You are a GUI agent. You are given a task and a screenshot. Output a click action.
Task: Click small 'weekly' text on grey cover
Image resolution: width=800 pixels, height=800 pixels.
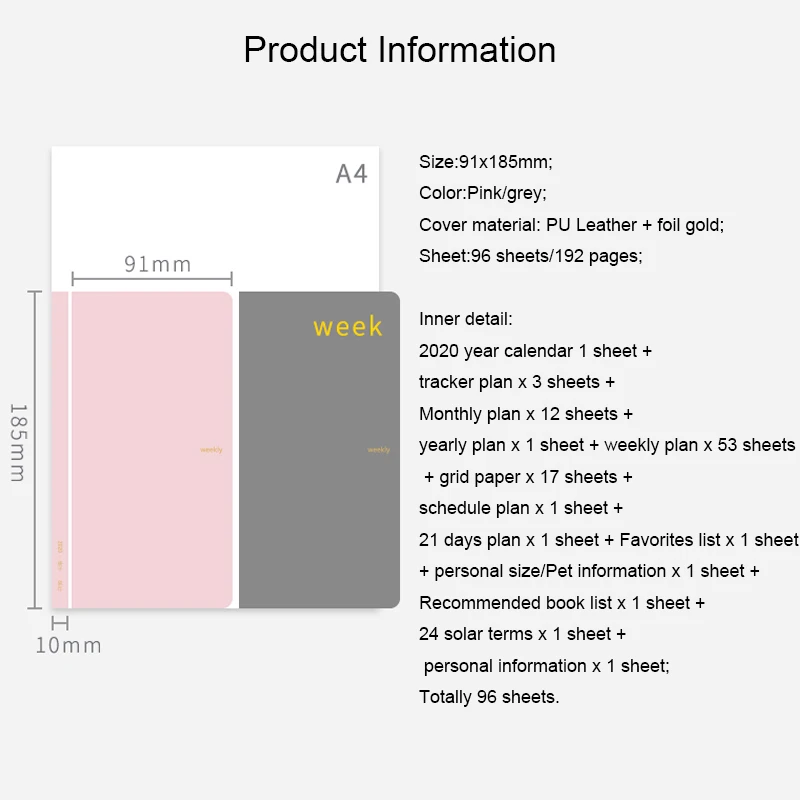(379, 449)
